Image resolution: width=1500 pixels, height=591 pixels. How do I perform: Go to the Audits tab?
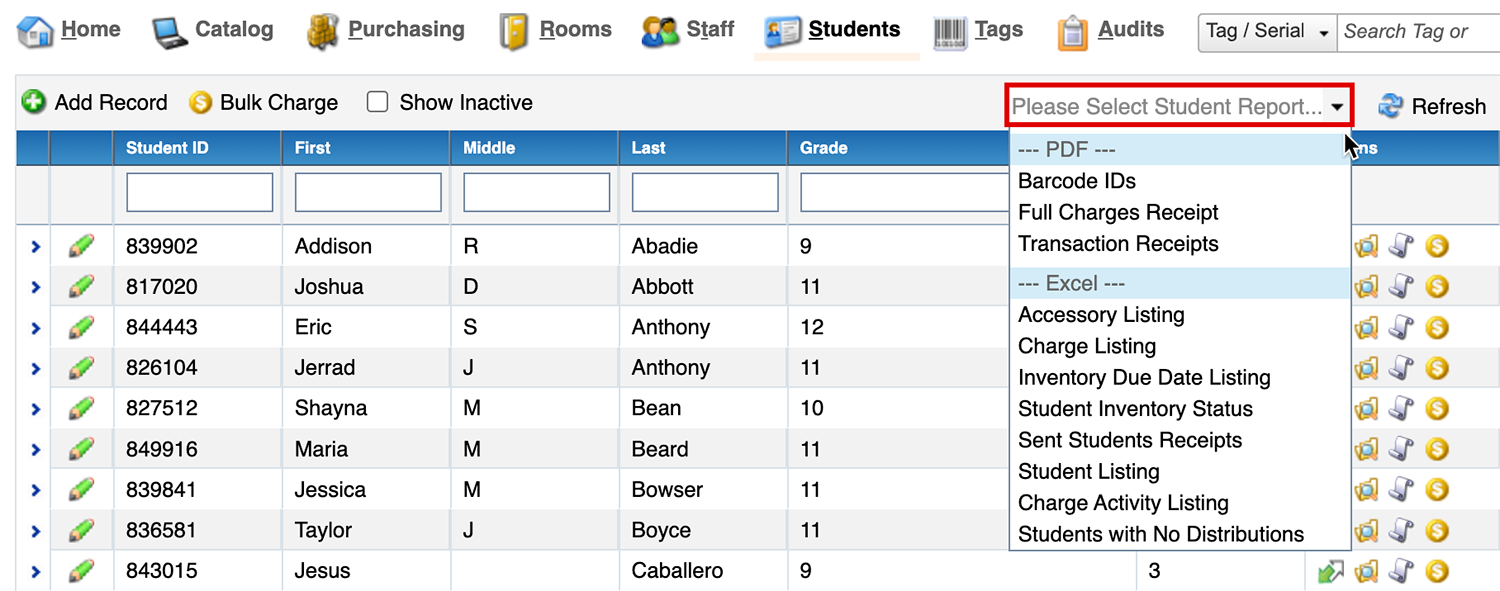click(1111, 30)
